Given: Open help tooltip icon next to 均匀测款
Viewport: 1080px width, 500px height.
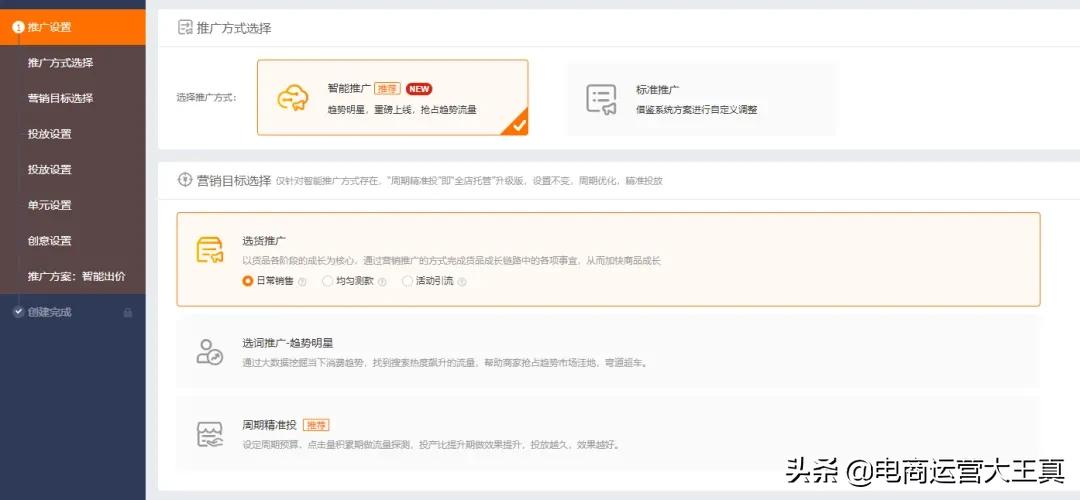Looking at the screenshot, I should 382,282.
